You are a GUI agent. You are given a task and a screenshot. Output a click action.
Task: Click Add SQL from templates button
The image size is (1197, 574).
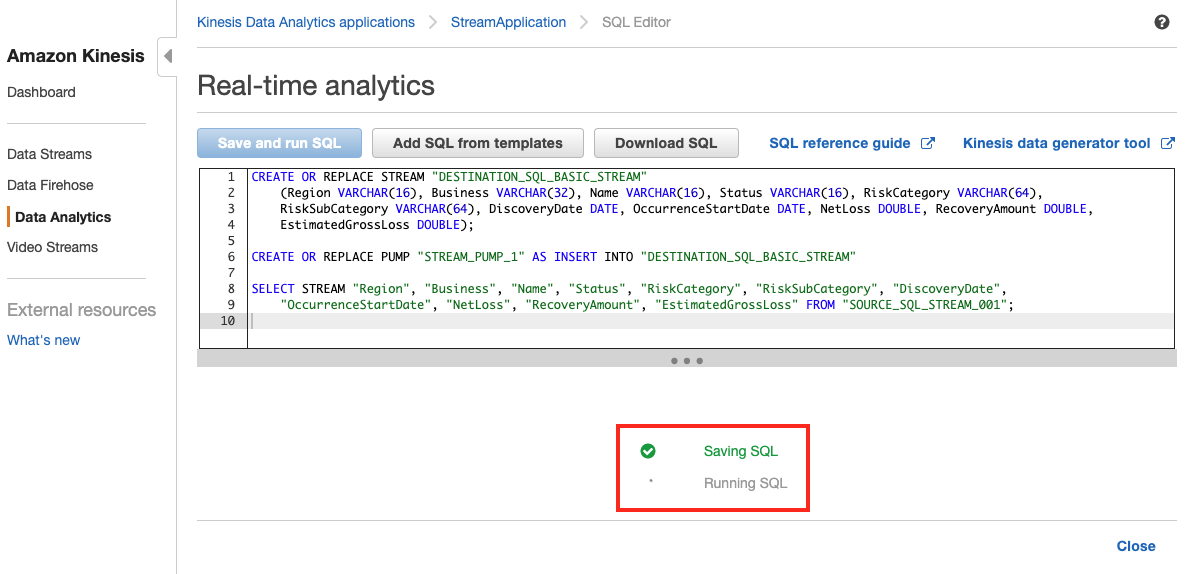coord(478,143)
